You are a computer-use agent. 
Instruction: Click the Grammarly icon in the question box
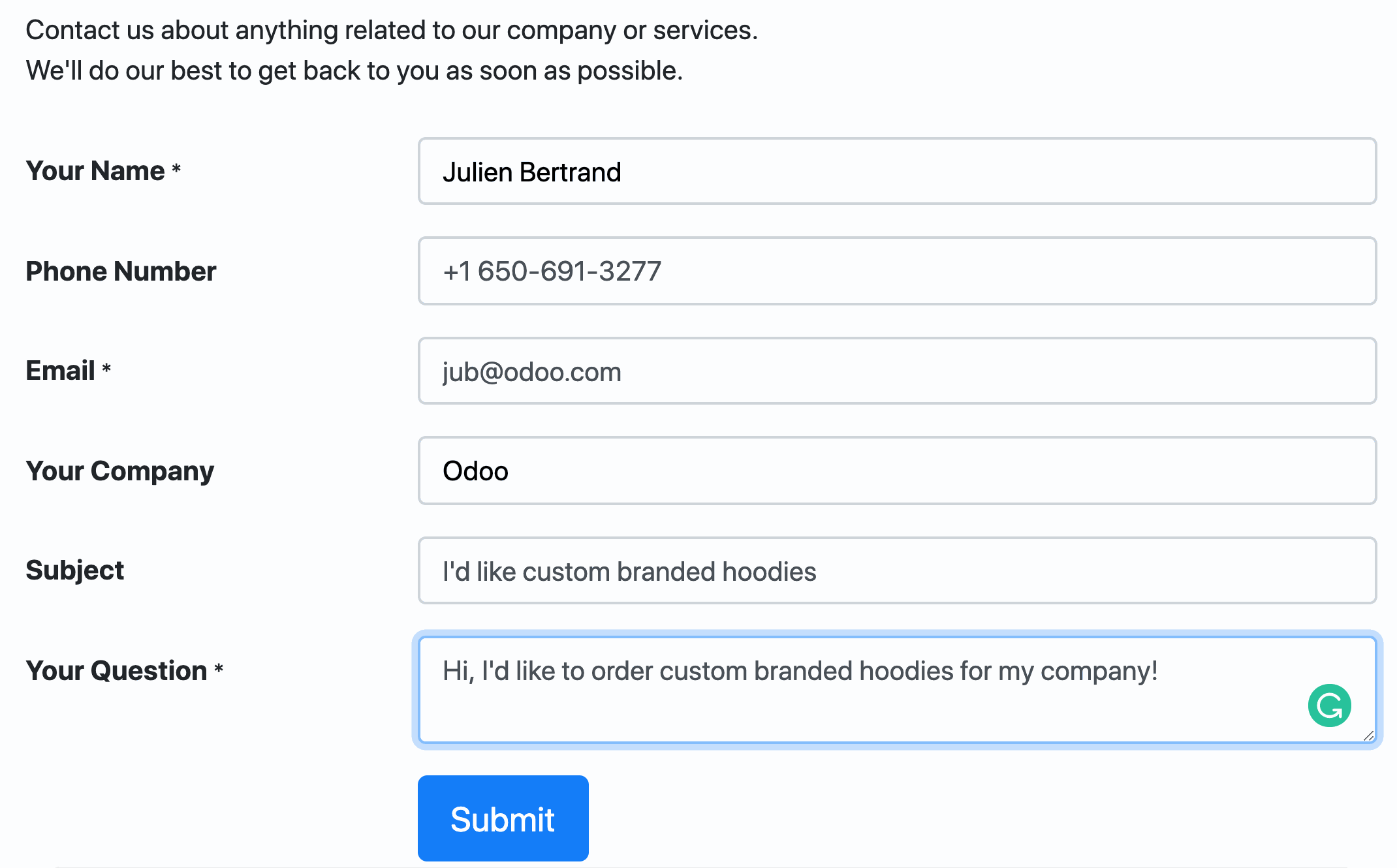1329,705
